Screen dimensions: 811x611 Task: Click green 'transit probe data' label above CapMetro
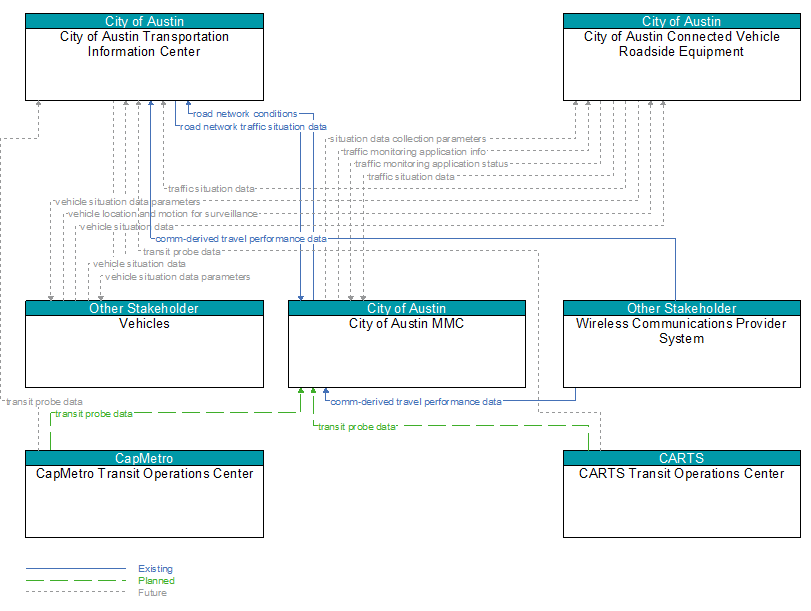[x=94, y=414]
